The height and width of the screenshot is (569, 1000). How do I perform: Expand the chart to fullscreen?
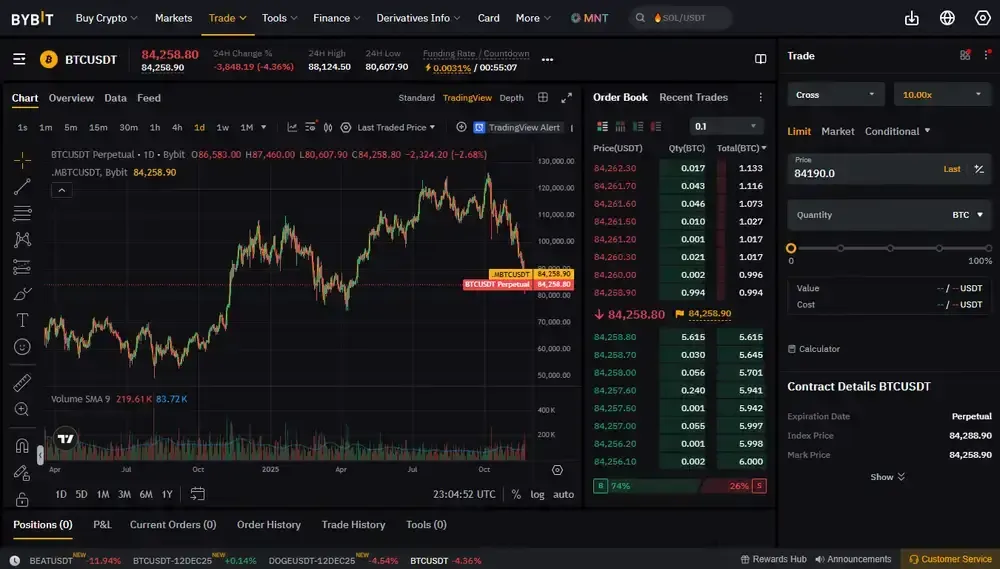pyautogui.click(x=566, y=98)
